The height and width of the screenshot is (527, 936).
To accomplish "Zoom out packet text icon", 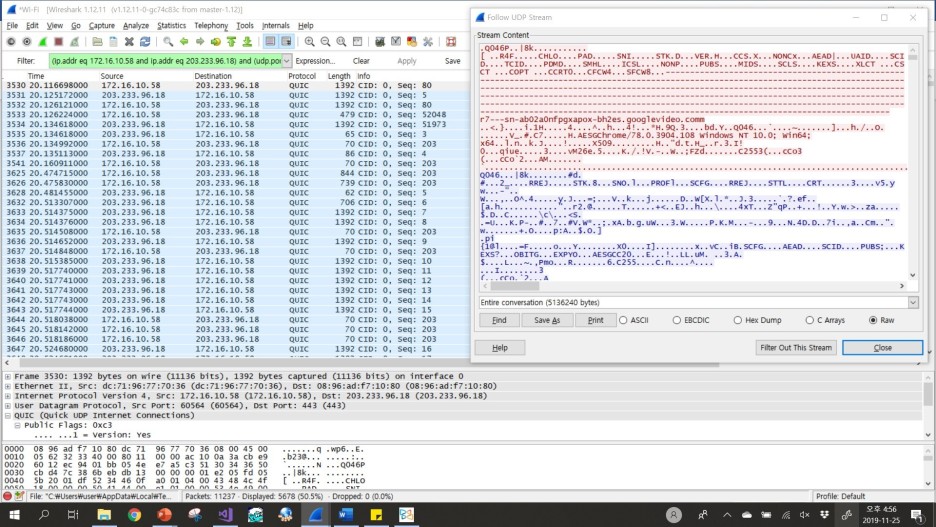I will [325, 42].
